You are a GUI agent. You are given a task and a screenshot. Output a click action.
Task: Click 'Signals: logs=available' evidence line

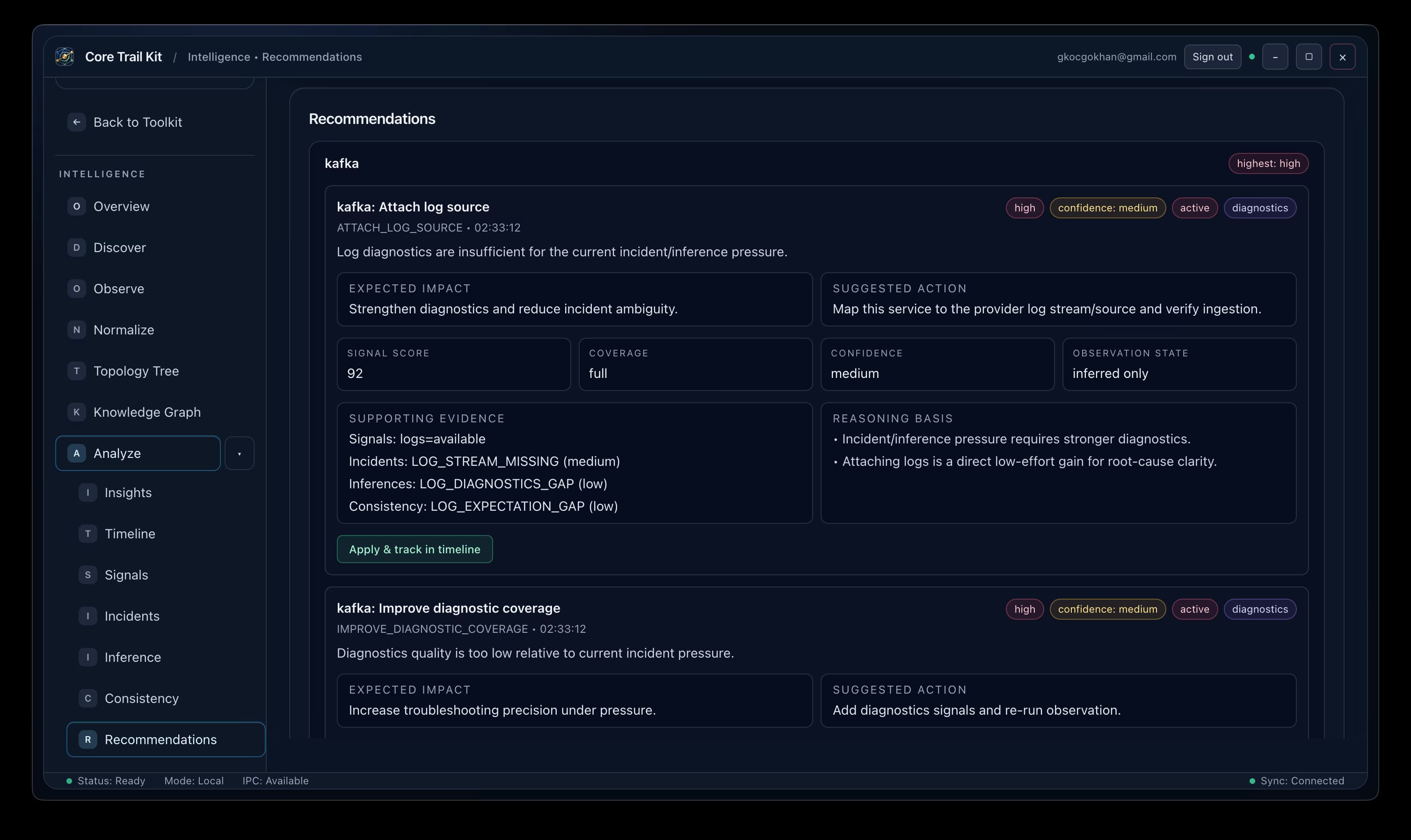click(417, 439)
